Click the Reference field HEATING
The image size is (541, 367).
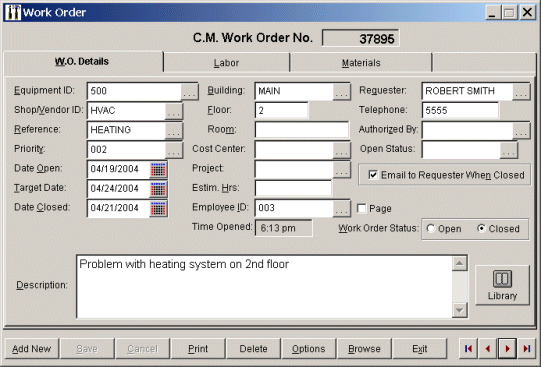[x=127, y=130]
